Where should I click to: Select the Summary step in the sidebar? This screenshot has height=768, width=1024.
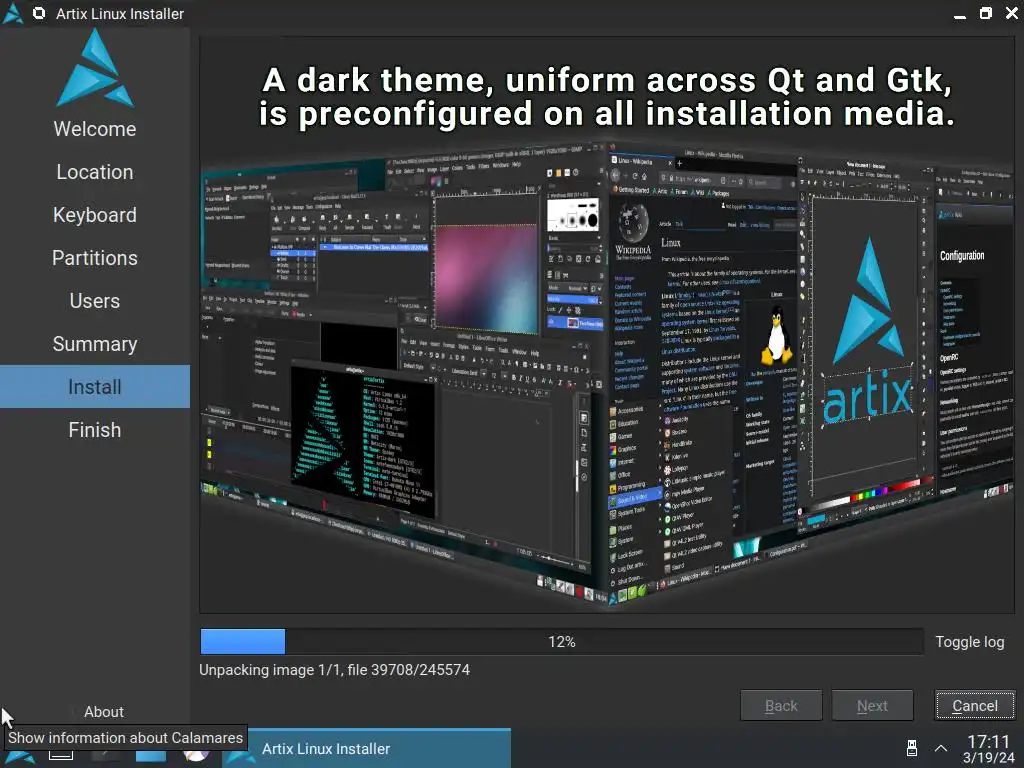pos(95,345)
